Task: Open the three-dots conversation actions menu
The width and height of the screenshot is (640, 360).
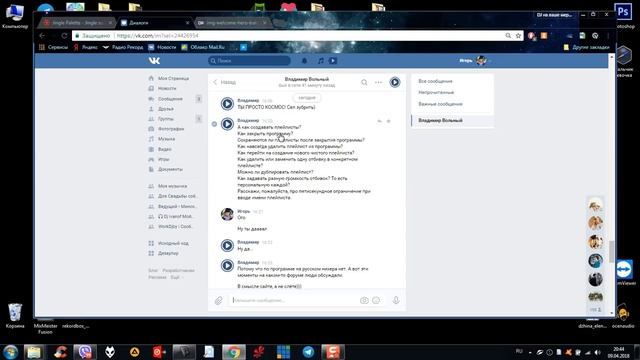Action: (378, 82)
